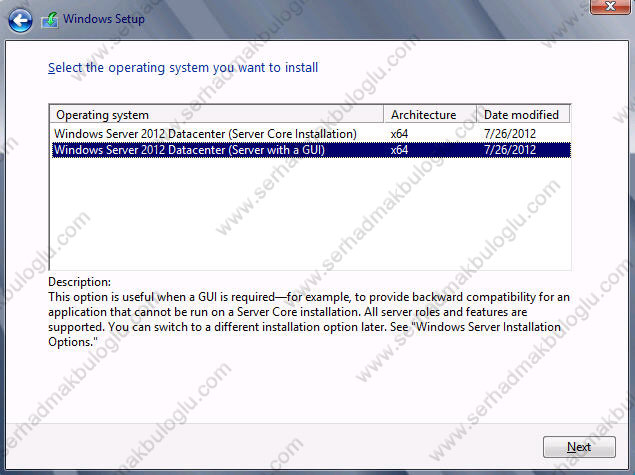The height and width of the screenshot is (475, 635).
Task: Select the Server with a GUI row
Action: tap(311, 150)
